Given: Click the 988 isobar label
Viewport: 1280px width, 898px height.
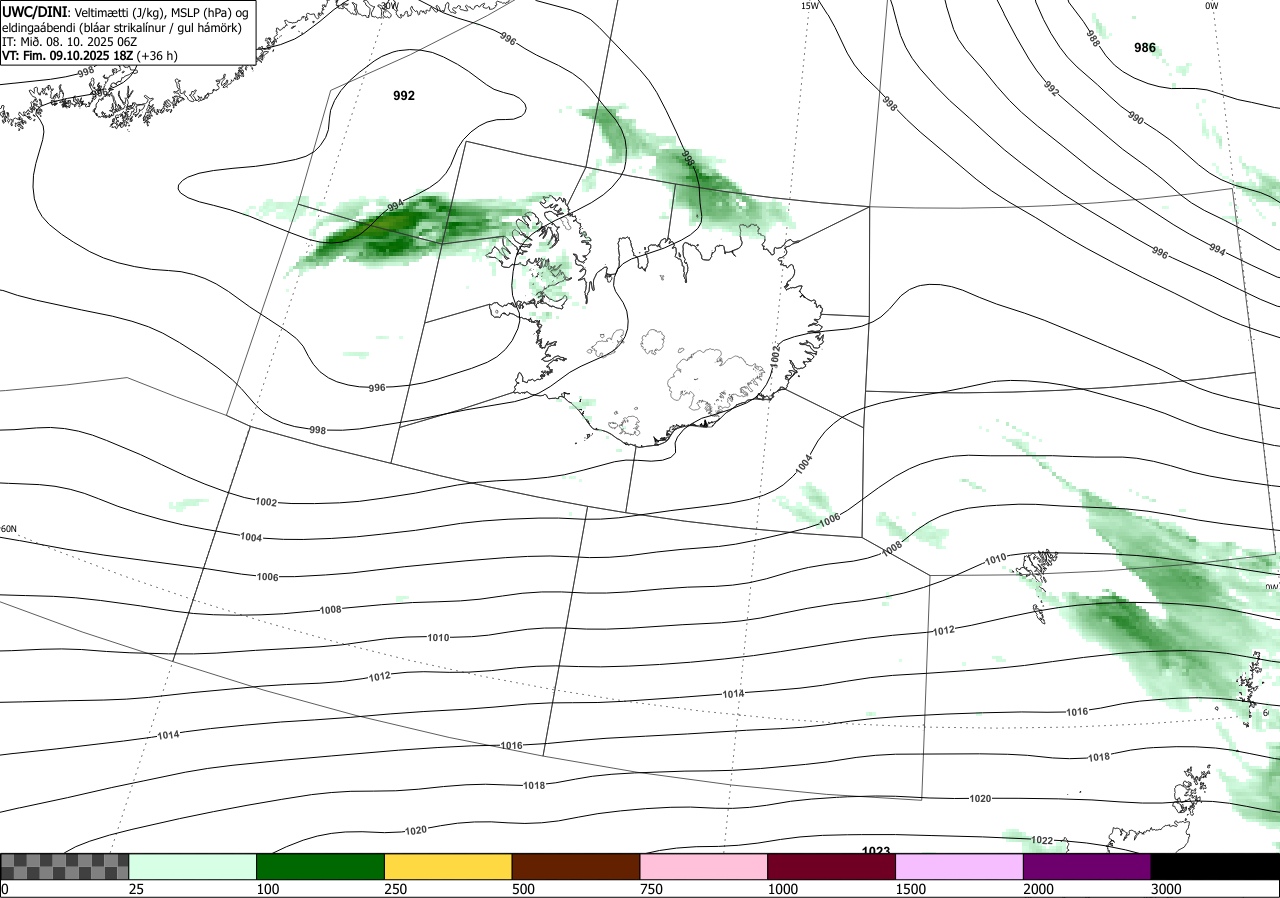Looking at the screenshot, I should click(x=1093, y=39).
